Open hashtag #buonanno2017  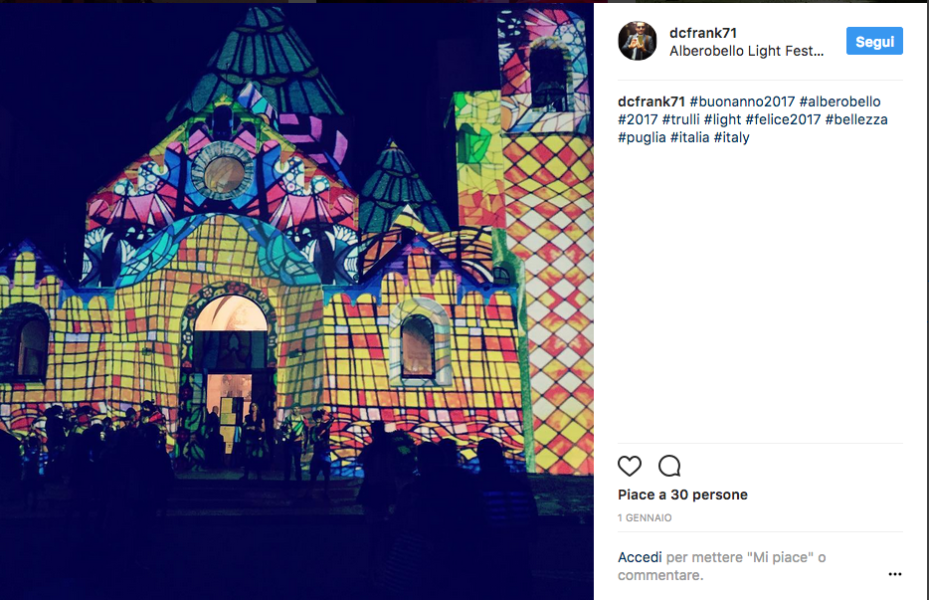(742, 101)
